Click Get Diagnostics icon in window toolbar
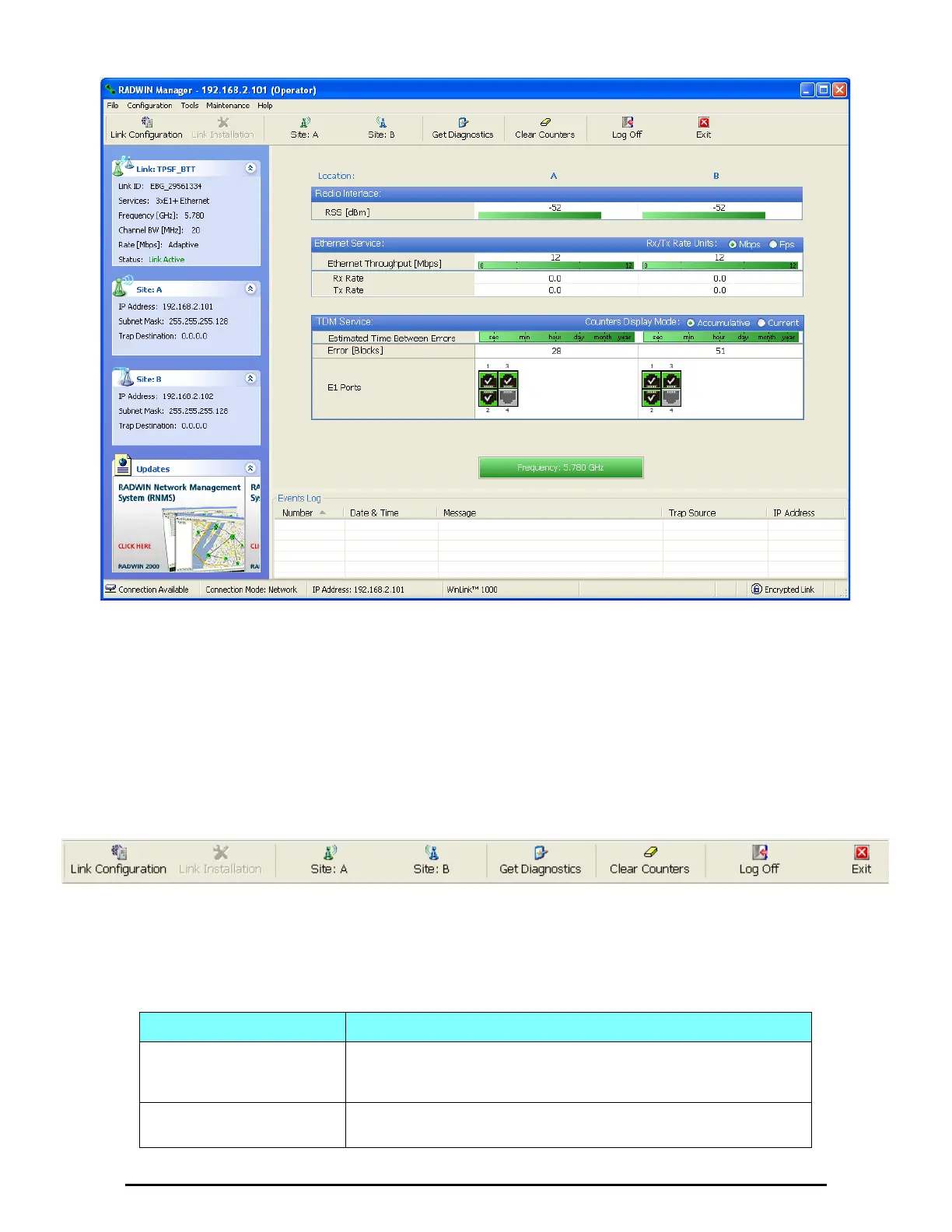Viewport: 952px width, 1232px height. click(463, 122)
